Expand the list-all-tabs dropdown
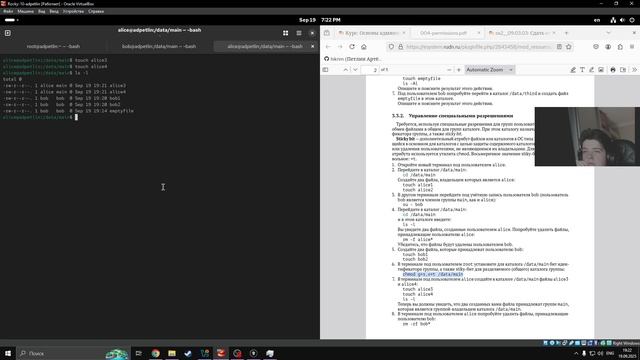Screen dimensions: 640x360 pyautogui.click(x=608, y=33)
